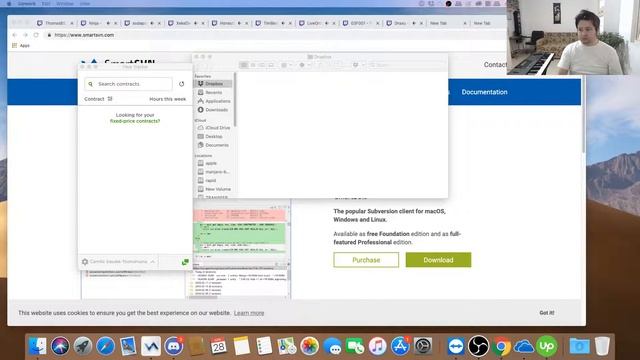This screenshot has width=640, height=360.
Task: Switch to the first New Tab tab
Action: pos(447,23)
